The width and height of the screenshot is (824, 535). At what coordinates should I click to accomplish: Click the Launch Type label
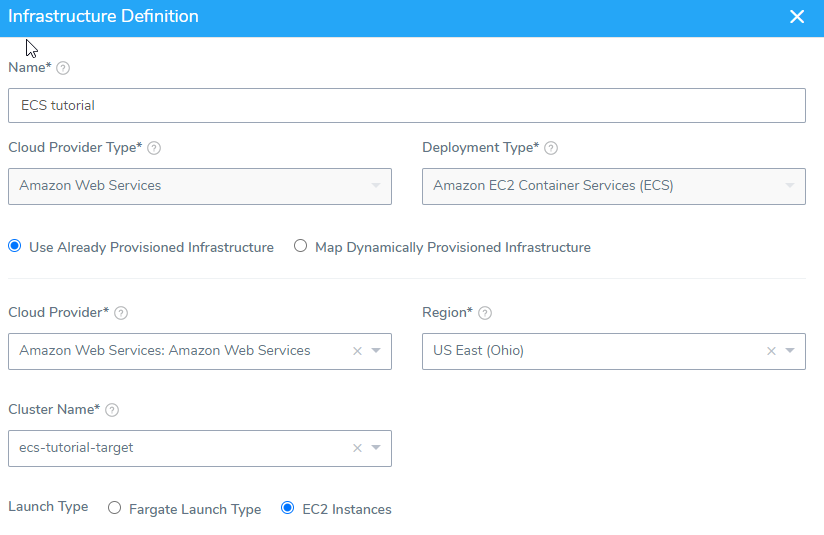[x=48, y=507]
